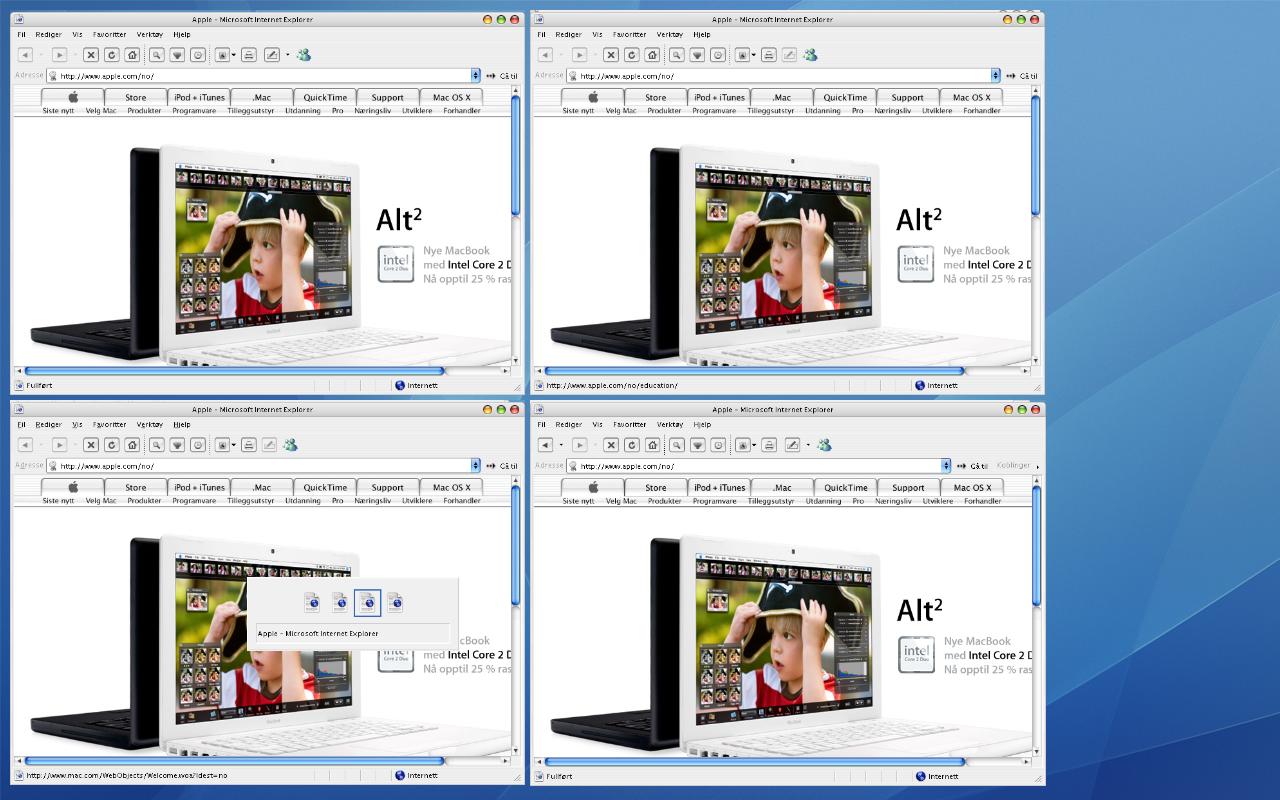Show History pane in upper-left window
This screenshot has height=800, width=1280.
click(x=198, y=55)
